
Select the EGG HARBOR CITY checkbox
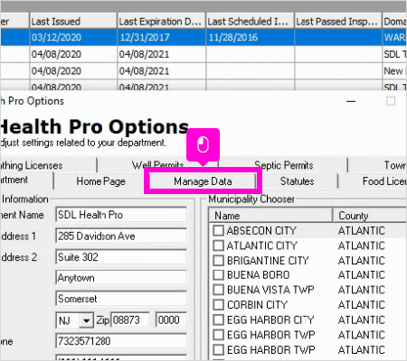218,320
